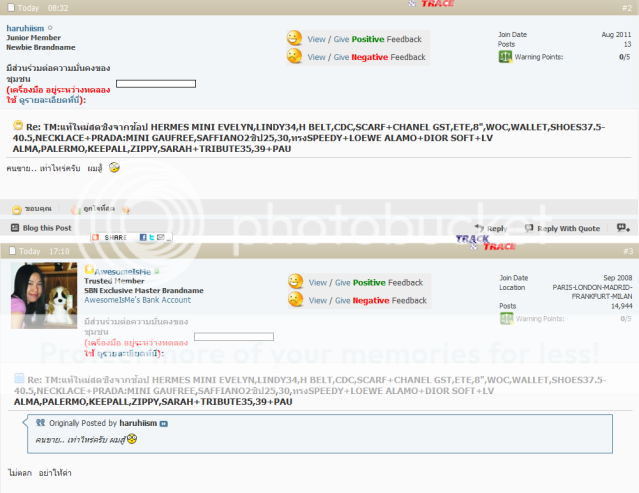Open post permalink #3
The height and width of the screenshot is (493, 639).
coord(624,250)
